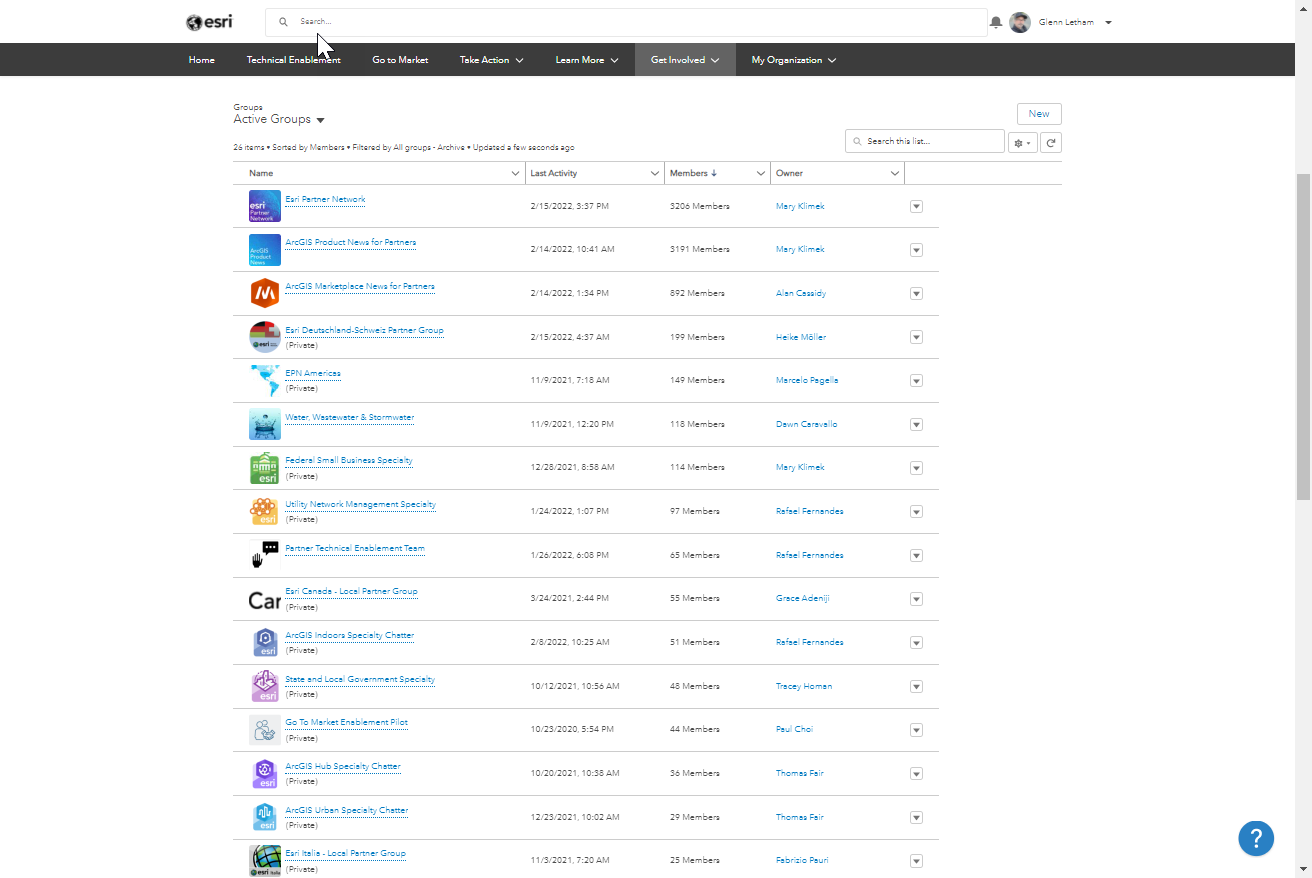The height and width of the screenshot is (878, 1312).
Task: Open row actions for Esri Partner Network
Action: coord(916,206)
